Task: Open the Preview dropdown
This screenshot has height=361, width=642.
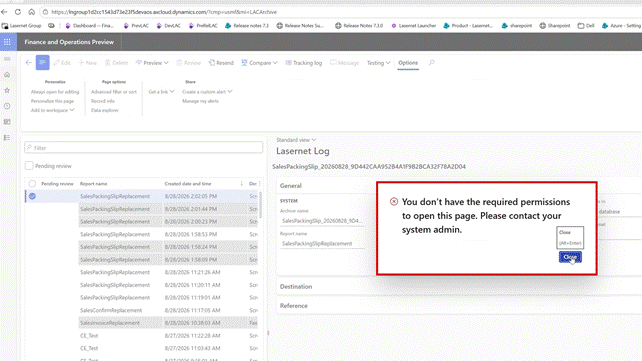Action: (152, 63)
